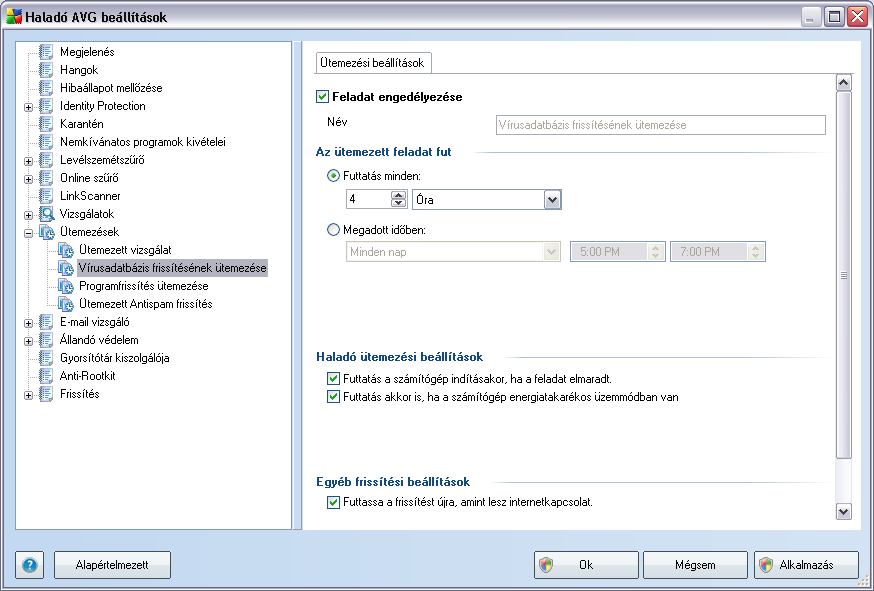Select Programfrissítés ütemezése in the tree
This screenshot has height=591, width=874.
point(144,286)
